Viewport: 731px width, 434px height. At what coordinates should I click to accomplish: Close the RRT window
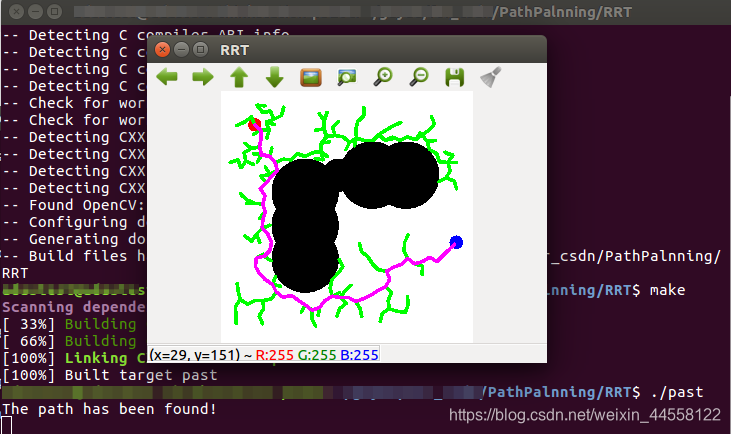coord(162,49)
